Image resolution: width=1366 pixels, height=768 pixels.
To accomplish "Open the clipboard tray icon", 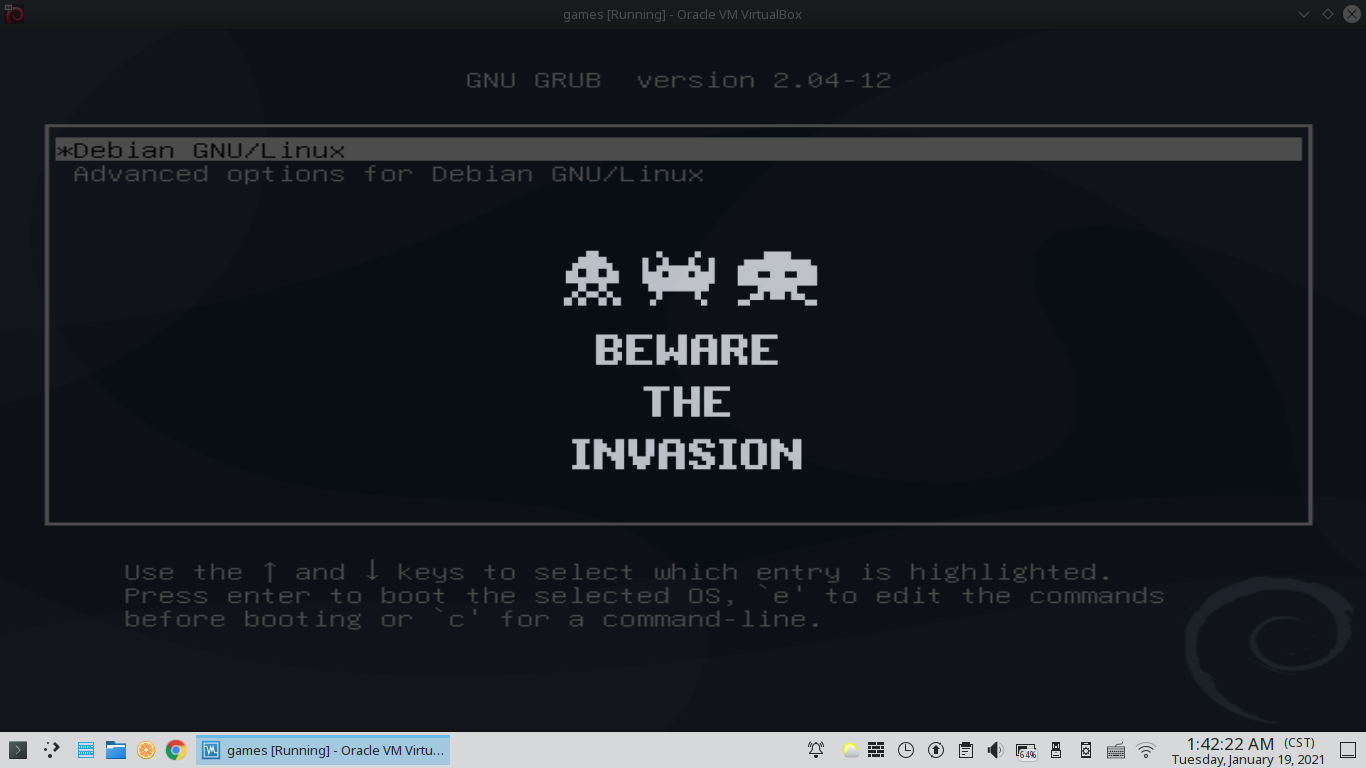I will 966,750.
